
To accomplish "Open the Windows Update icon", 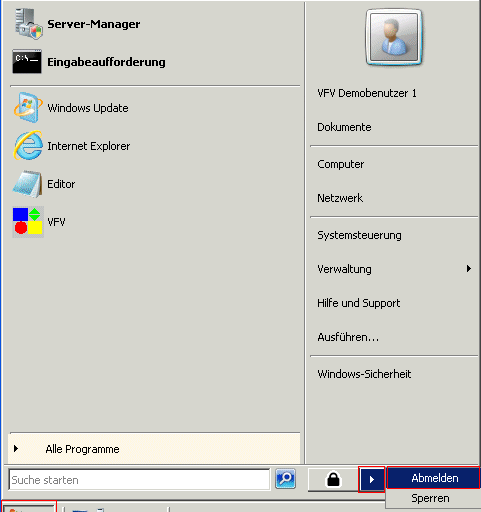I will click(28, 108).
